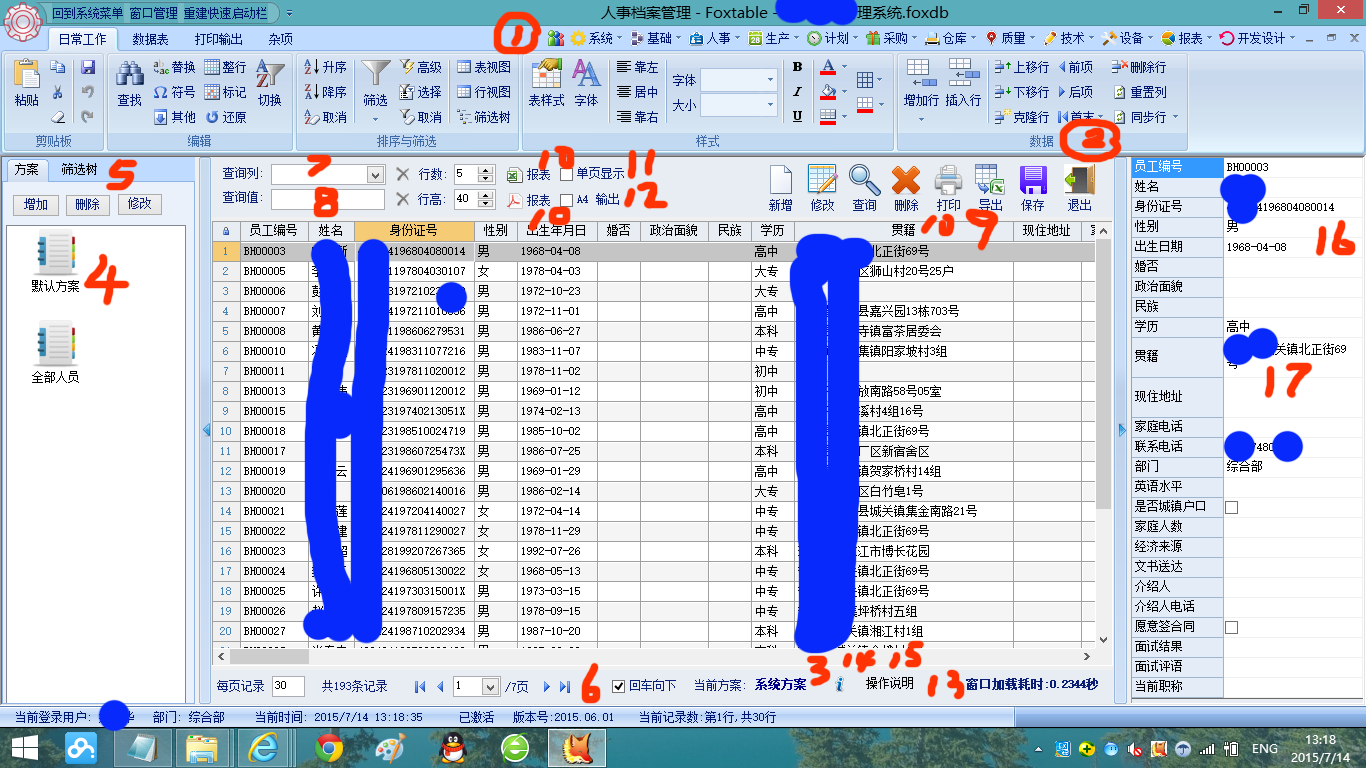This screenshot has height=768, width=1366.
Task: Uncheck the 回车向下 checkbox
Action: (618, 686)
